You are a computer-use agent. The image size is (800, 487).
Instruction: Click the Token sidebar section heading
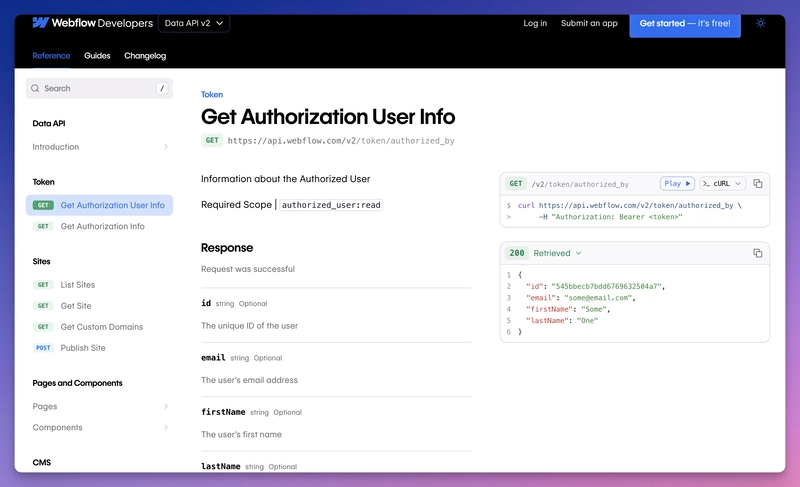(43, 182)
